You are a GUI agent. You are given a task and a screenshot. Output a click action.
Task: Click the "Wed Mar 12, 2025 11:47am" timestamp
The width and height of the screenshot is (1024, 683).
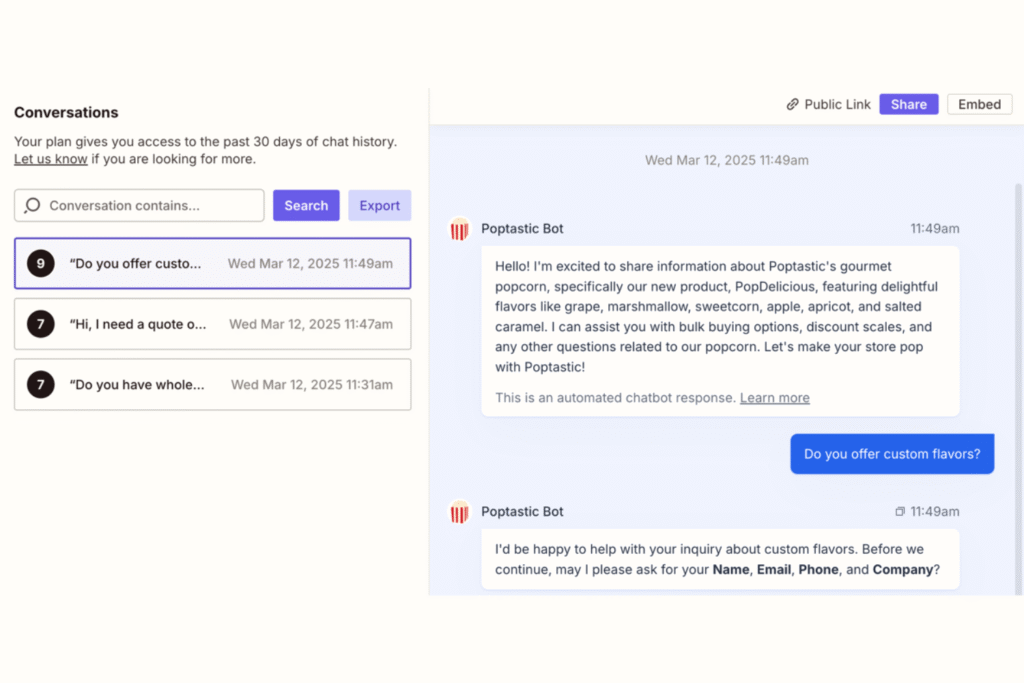coord(311,324)
